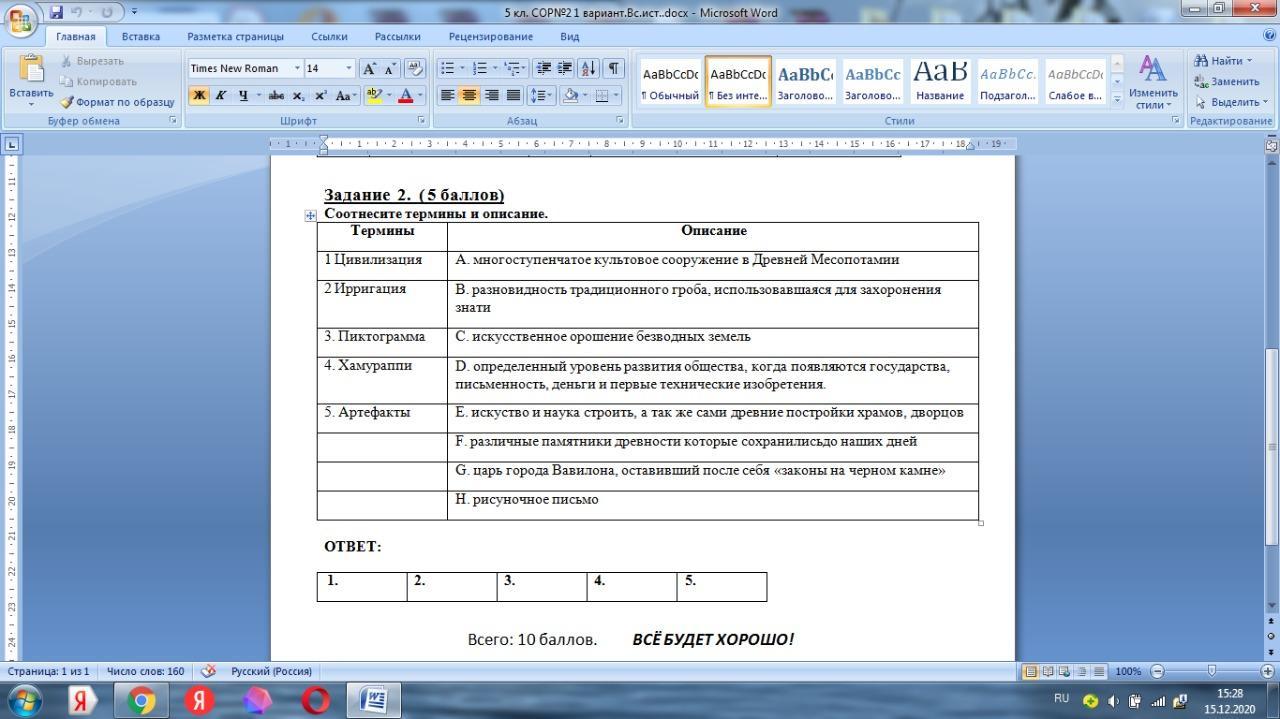Screen dimensions: 1280x719
Task: Open Opera browser from the taskbar
Action: pyautogui.click(x=316, y=700)
